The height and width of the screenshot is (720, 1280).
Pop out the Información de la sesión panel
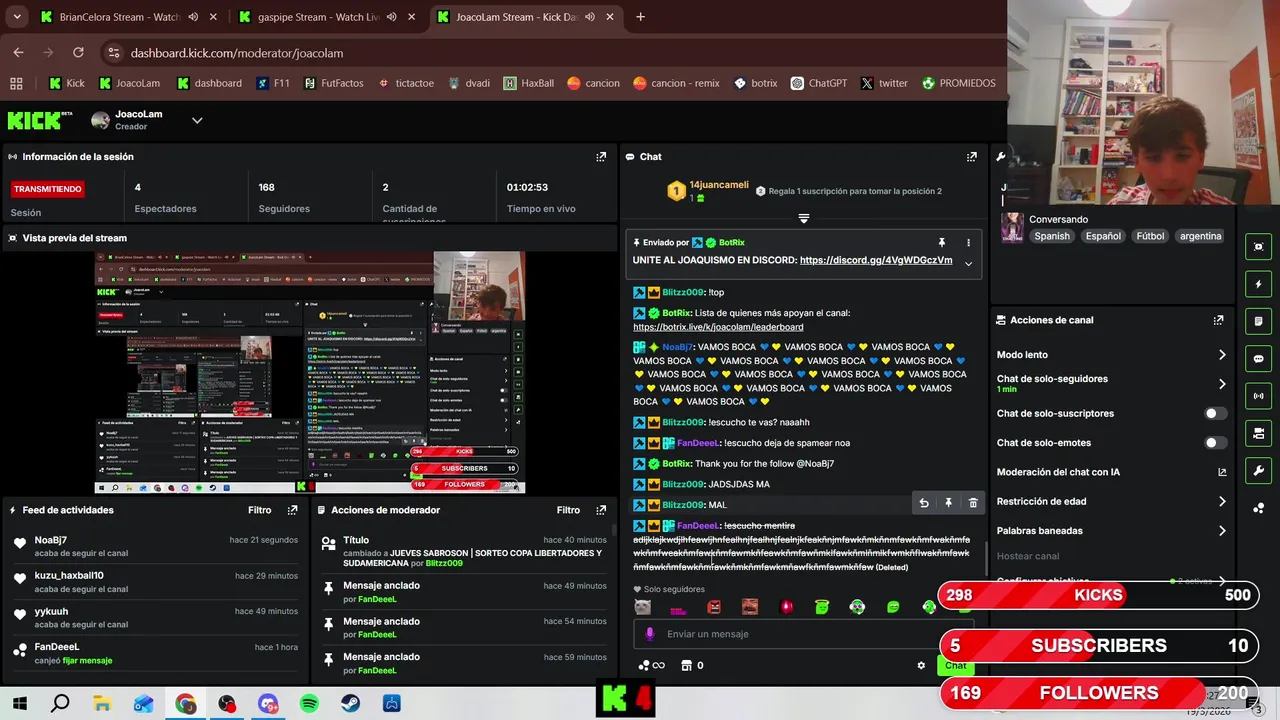[x=601, y=157]
